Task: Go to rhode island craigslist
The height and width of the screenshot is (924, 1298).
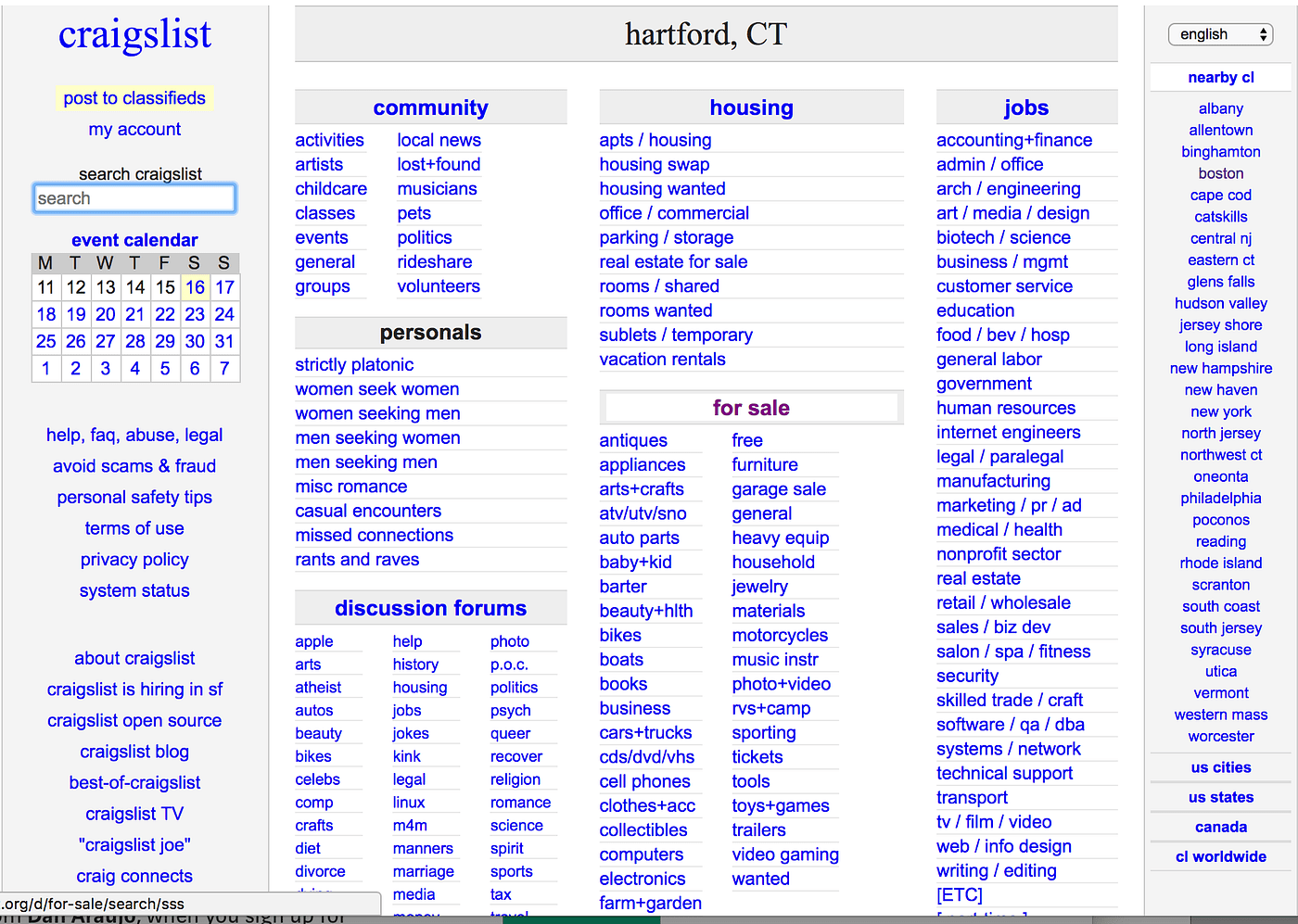Action: click(x=1221, y=563)
